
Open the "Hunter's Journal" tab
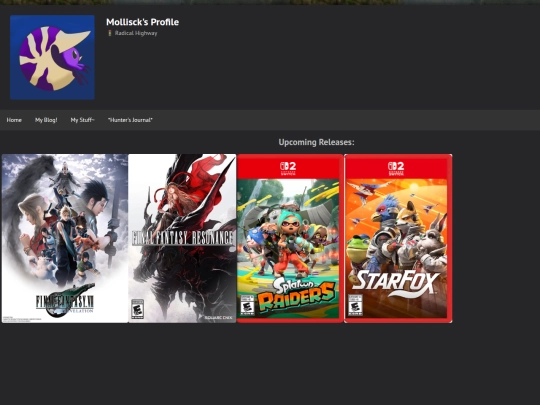click(130, 120)
